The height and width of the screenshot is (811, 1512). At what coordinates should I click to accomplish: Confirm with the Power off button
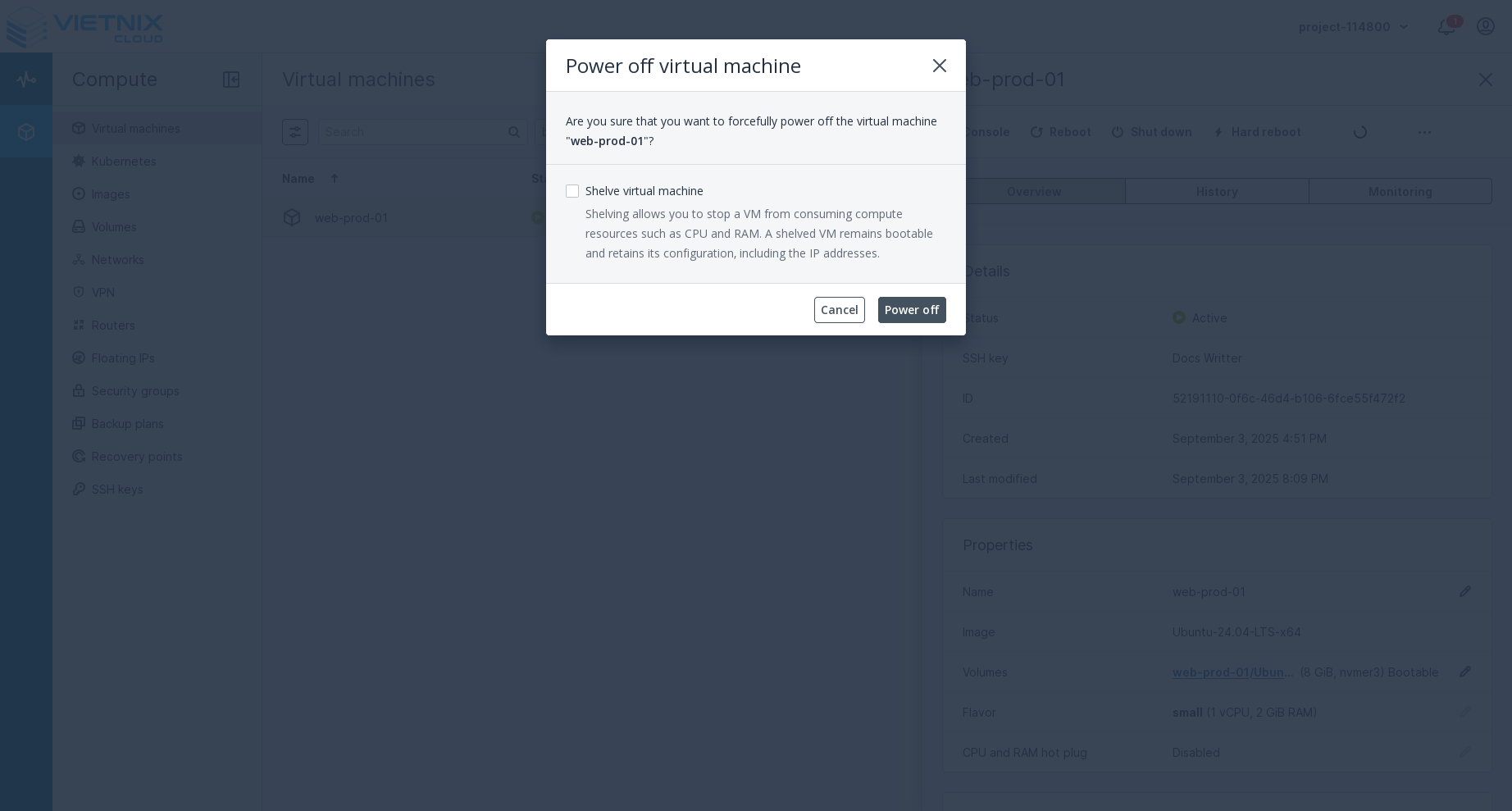[911, 310]
